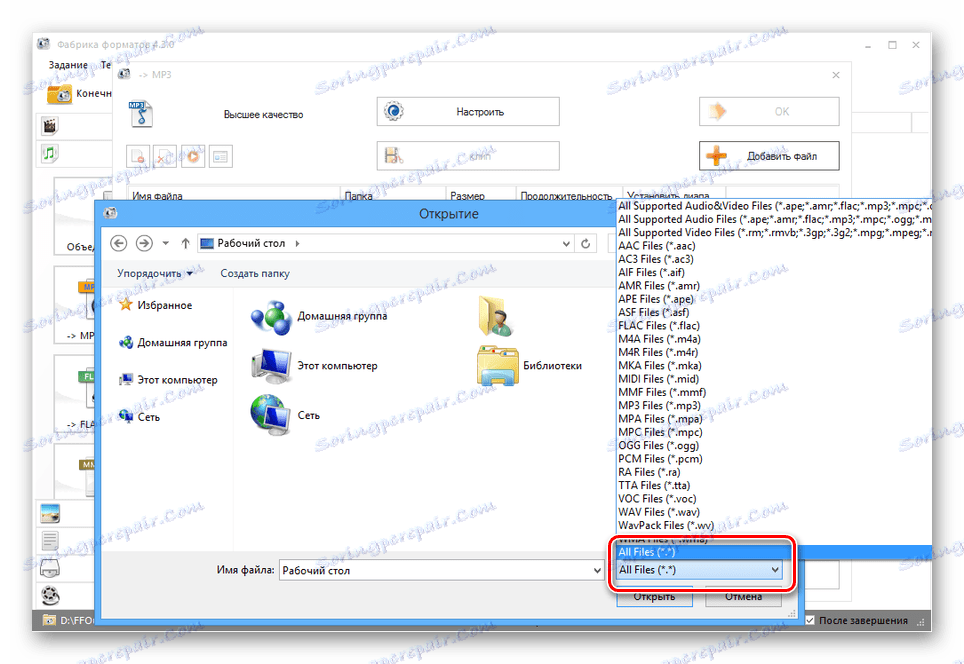Click Создать папку button
Viewport: 964px width, 664px height.
coord(255,274)
